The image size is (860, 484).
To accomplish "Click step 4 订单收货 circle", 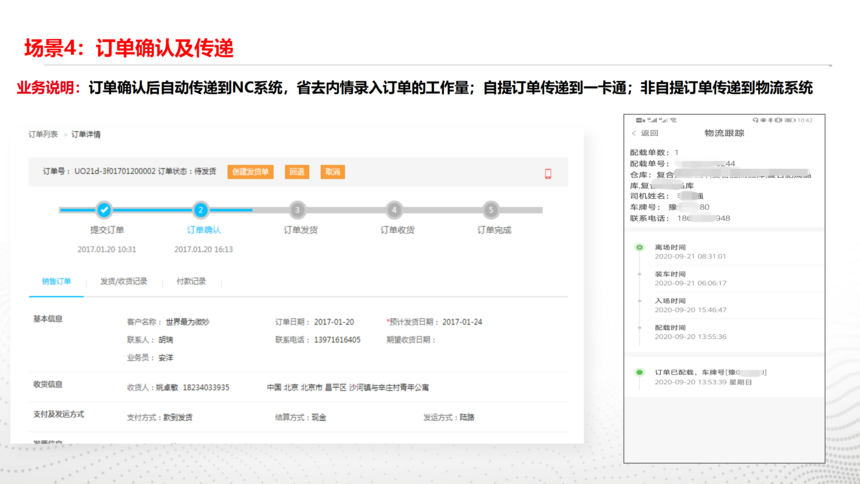I will pos(394,210).
